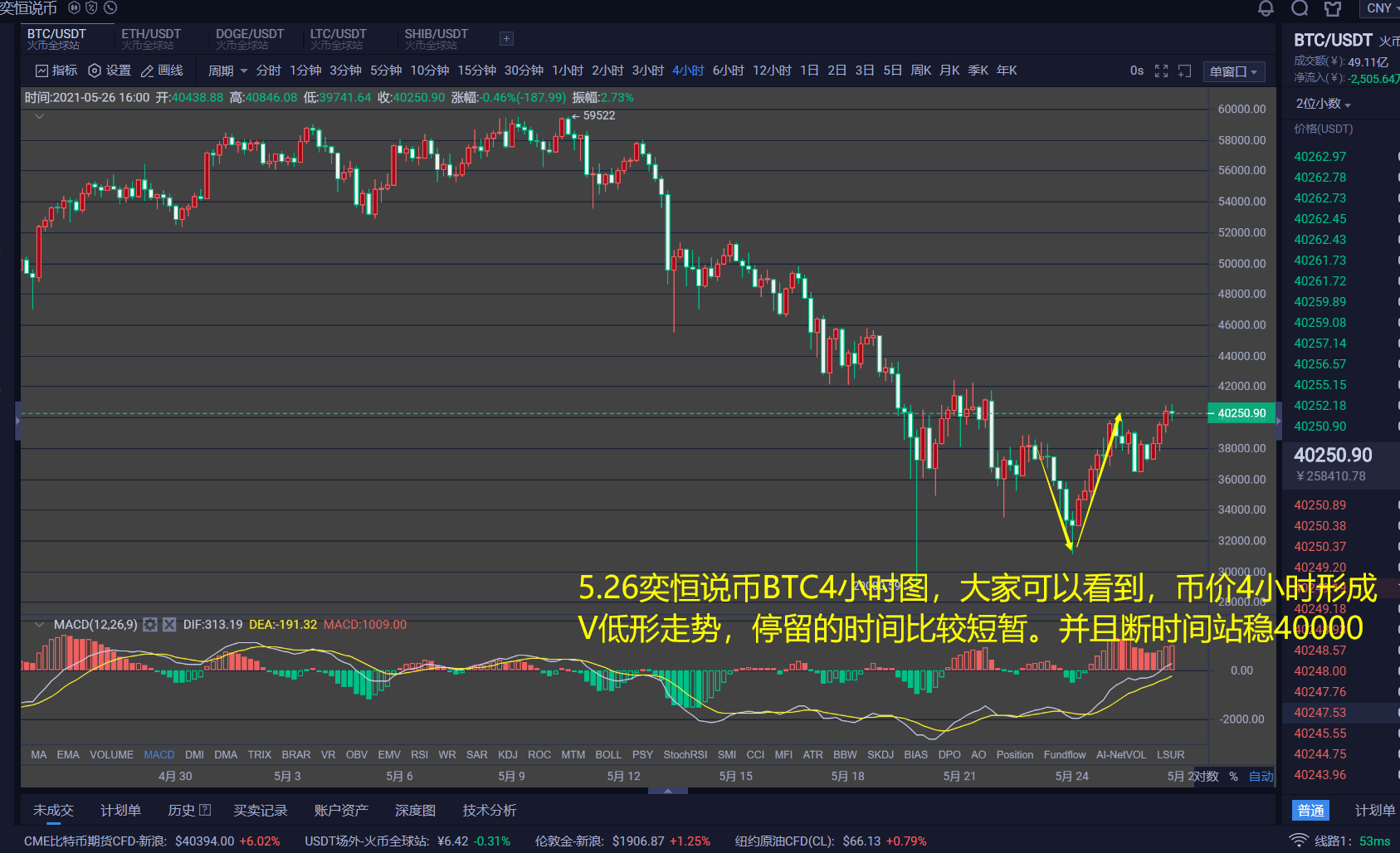This screenshot has width=1400, height=853.
Task: Open the notification bell icon
Action: 1267,7
